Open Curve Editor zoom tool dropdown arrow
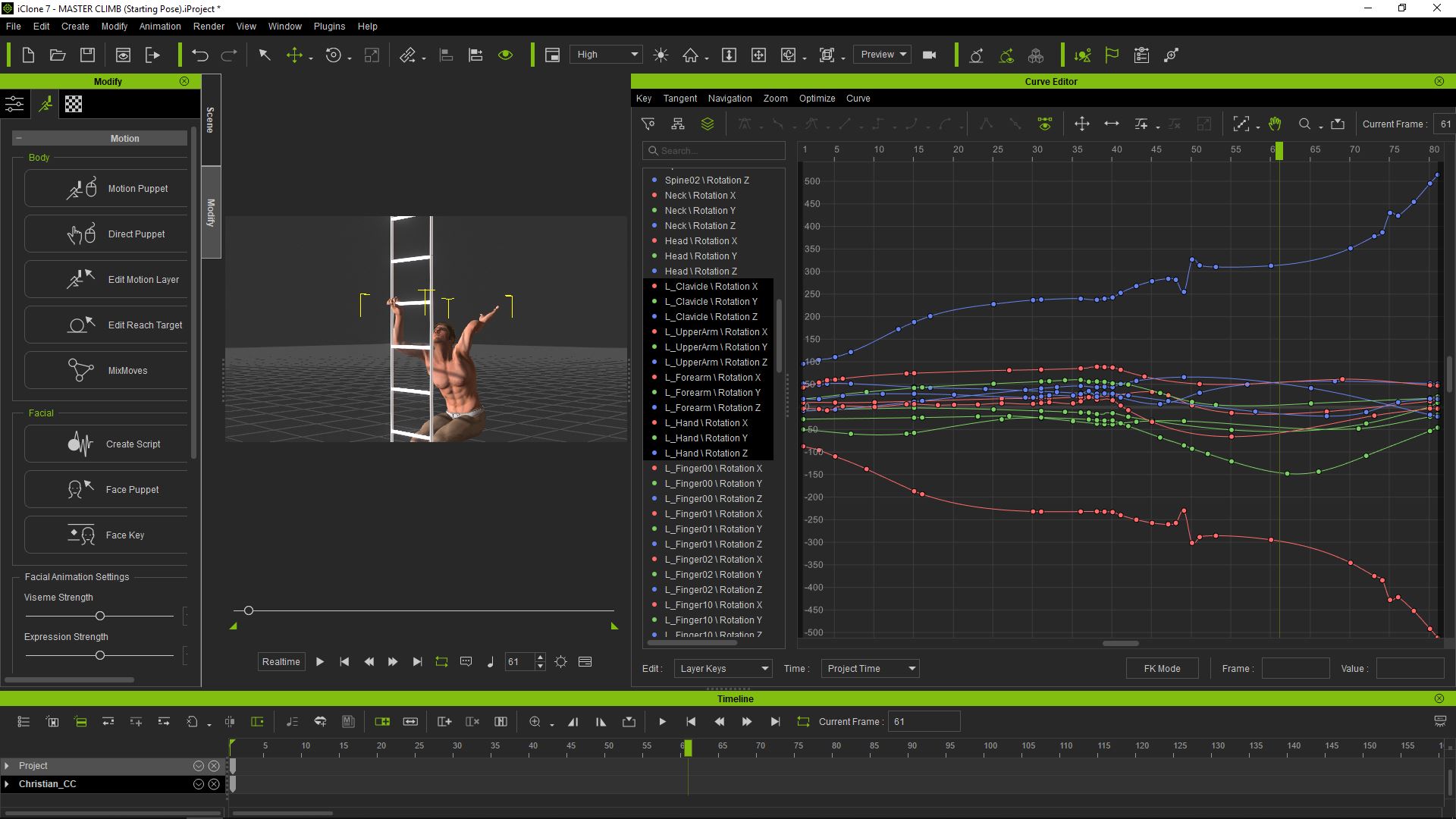 click(x=1320, y=127)
